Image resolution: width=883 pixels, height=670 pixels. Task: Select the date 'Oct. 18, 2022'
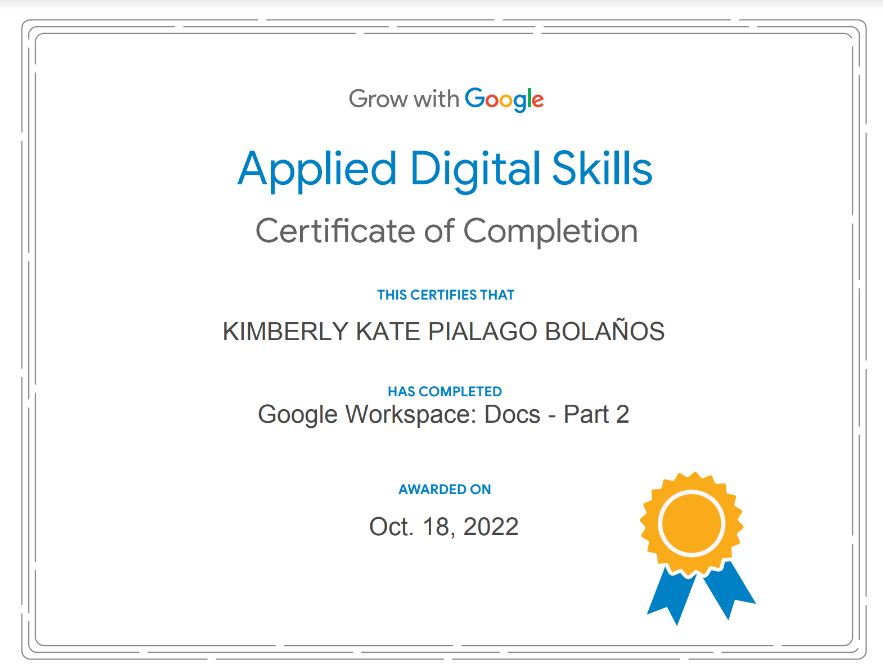click(444, 527)
